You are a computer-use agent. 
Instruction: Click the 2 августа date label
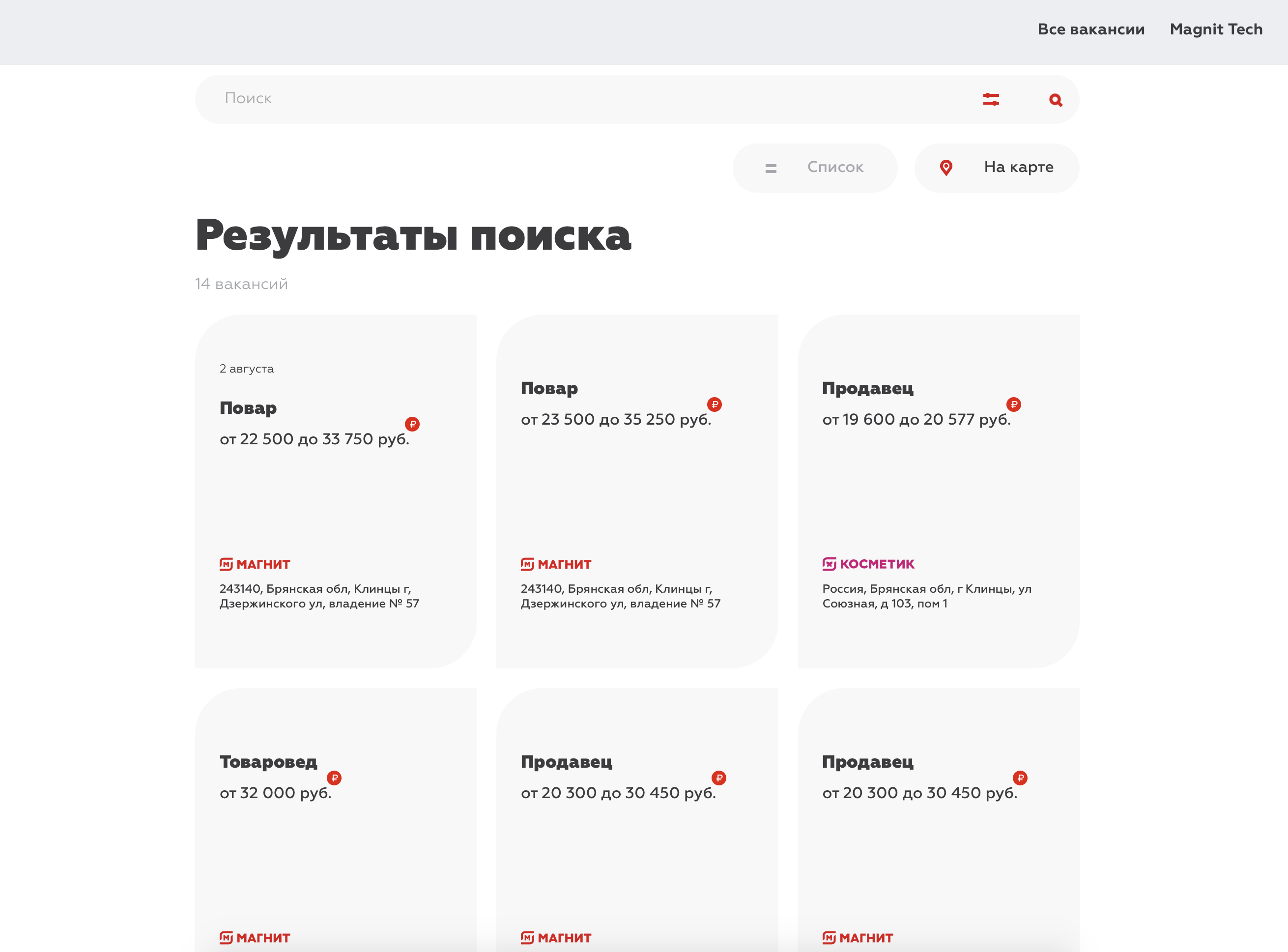247,369
